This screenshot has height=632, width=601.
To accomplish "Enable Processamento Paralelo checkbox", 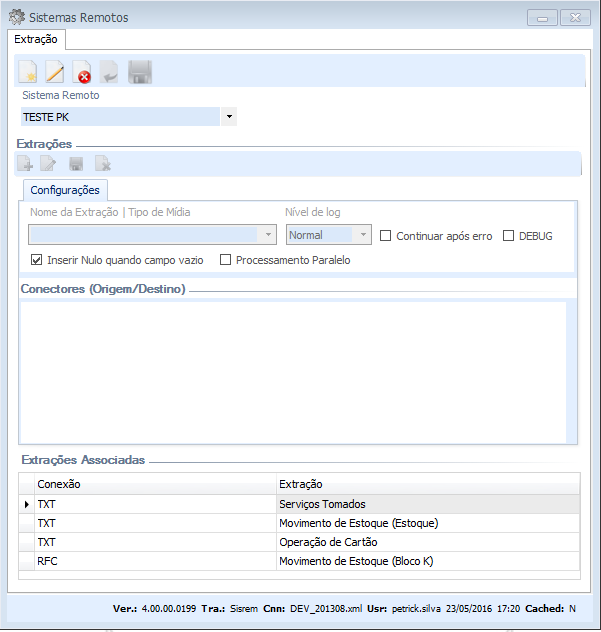I will point(225,260).
